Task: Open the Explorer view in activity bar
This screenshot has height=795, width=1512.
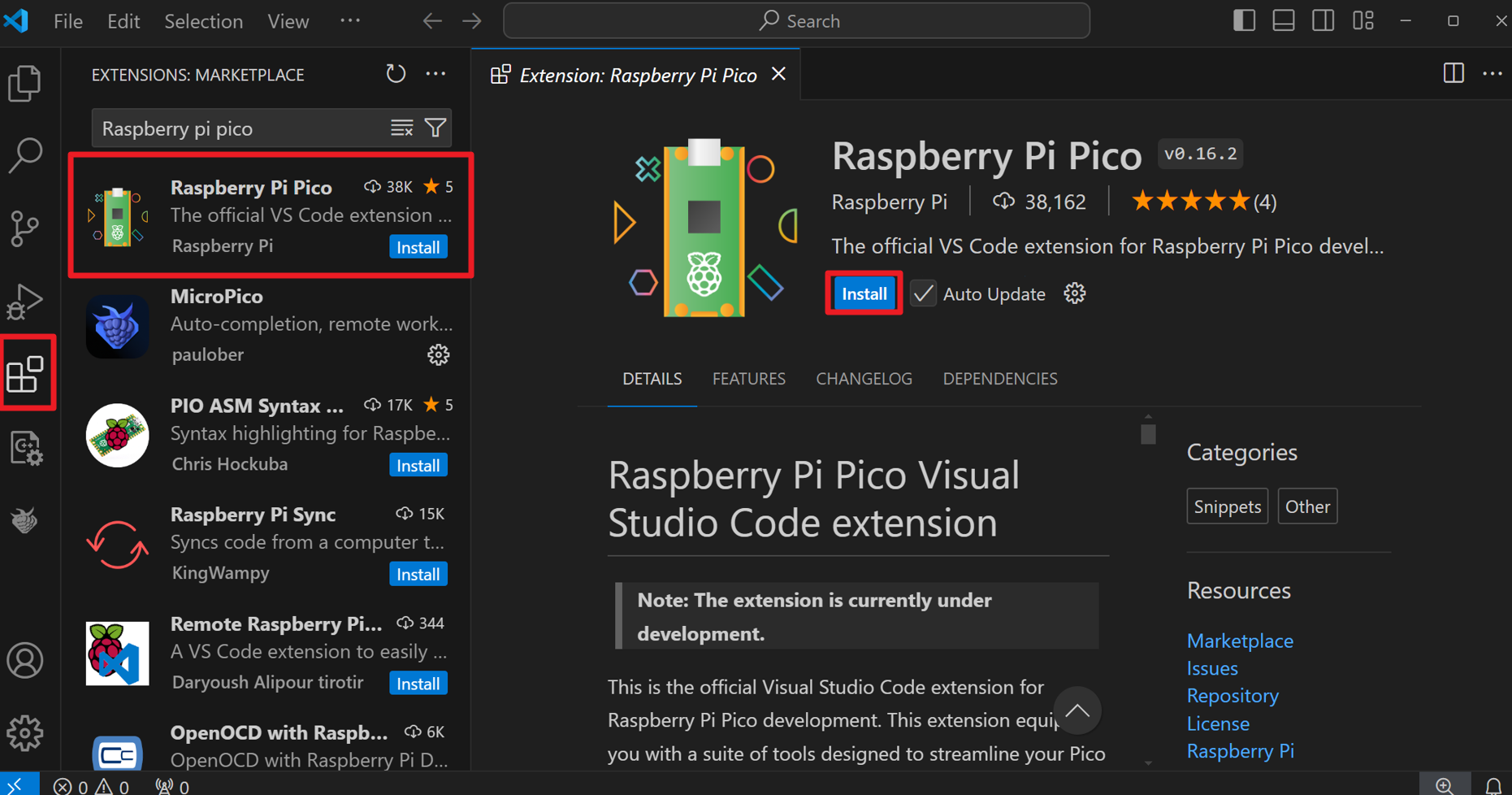Action: (x=25, y=83)
